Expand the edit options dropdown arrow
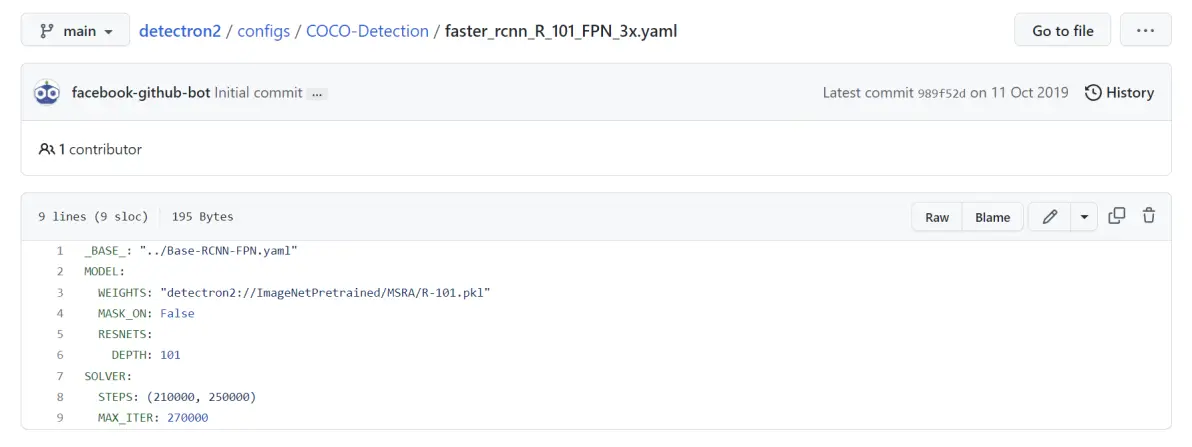1192x447 pixels. coord(1084,217)
